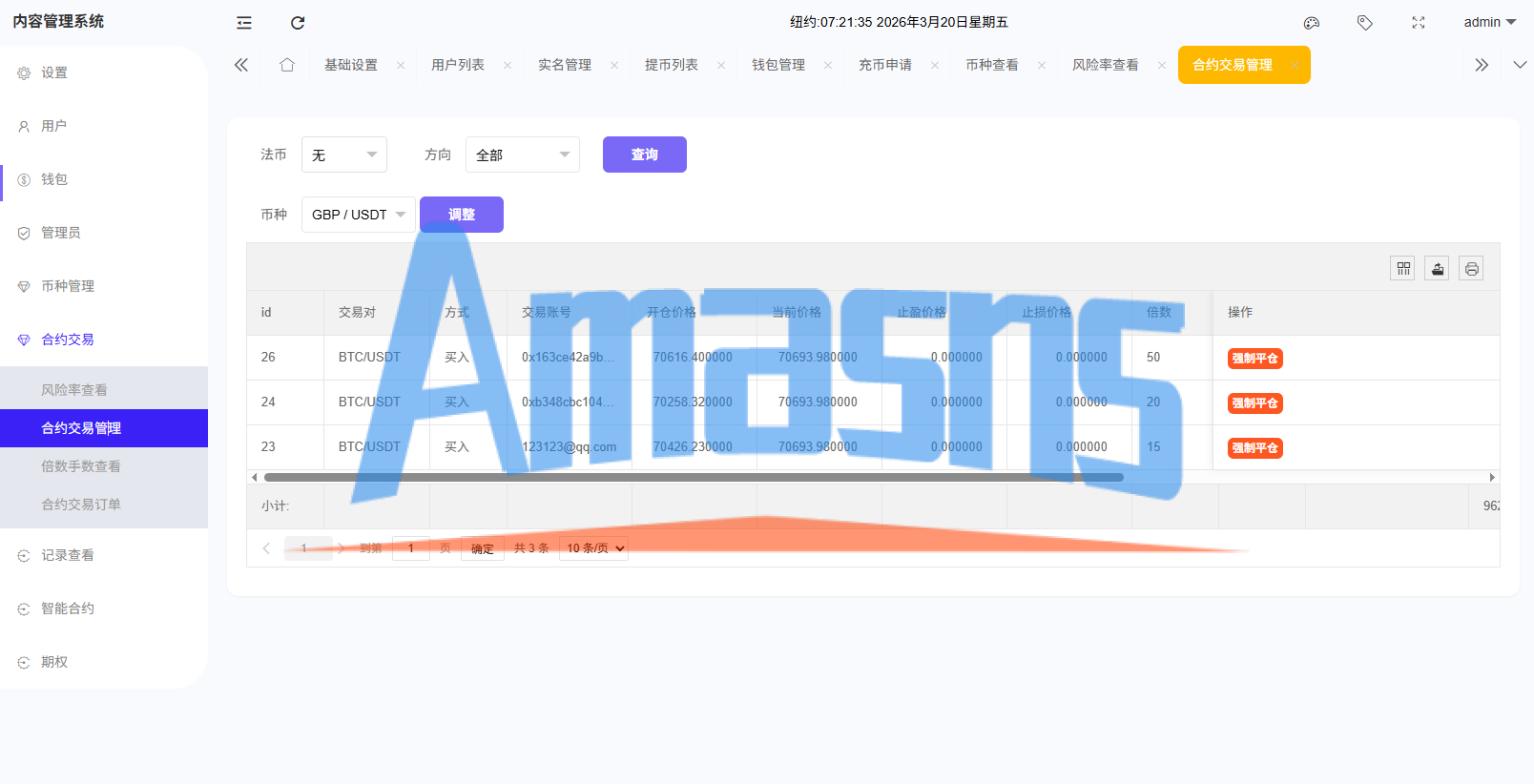This screenshot has height=784, width=1534.
Task: Expand the 币种管理 sidebar menu
Action: tap(104, 286)
